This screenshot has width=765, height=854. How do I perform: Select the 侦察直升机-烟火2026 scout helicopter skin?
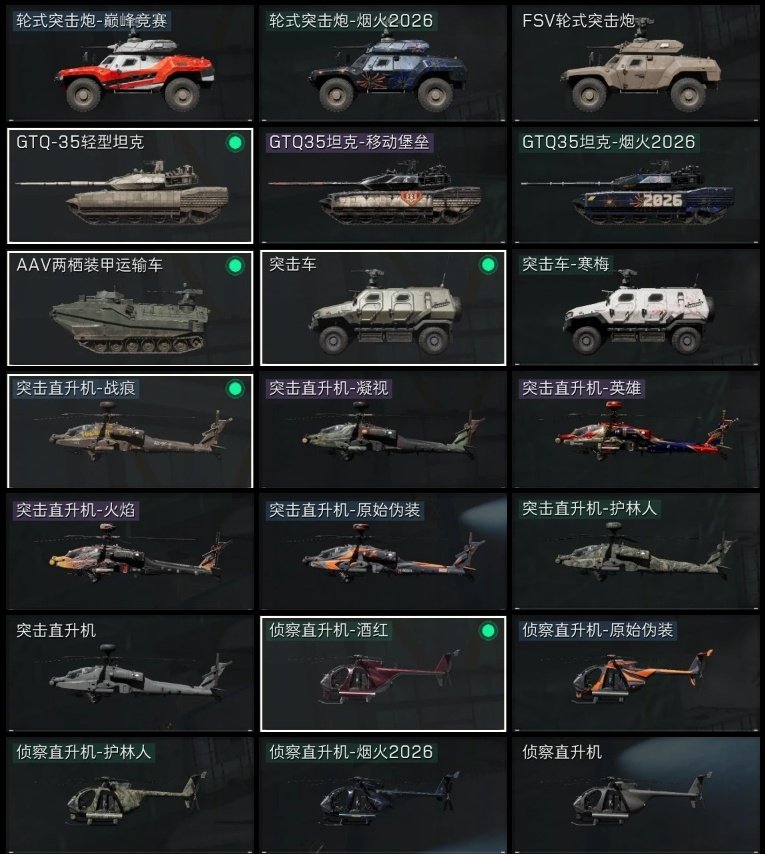tap(383, 796)
